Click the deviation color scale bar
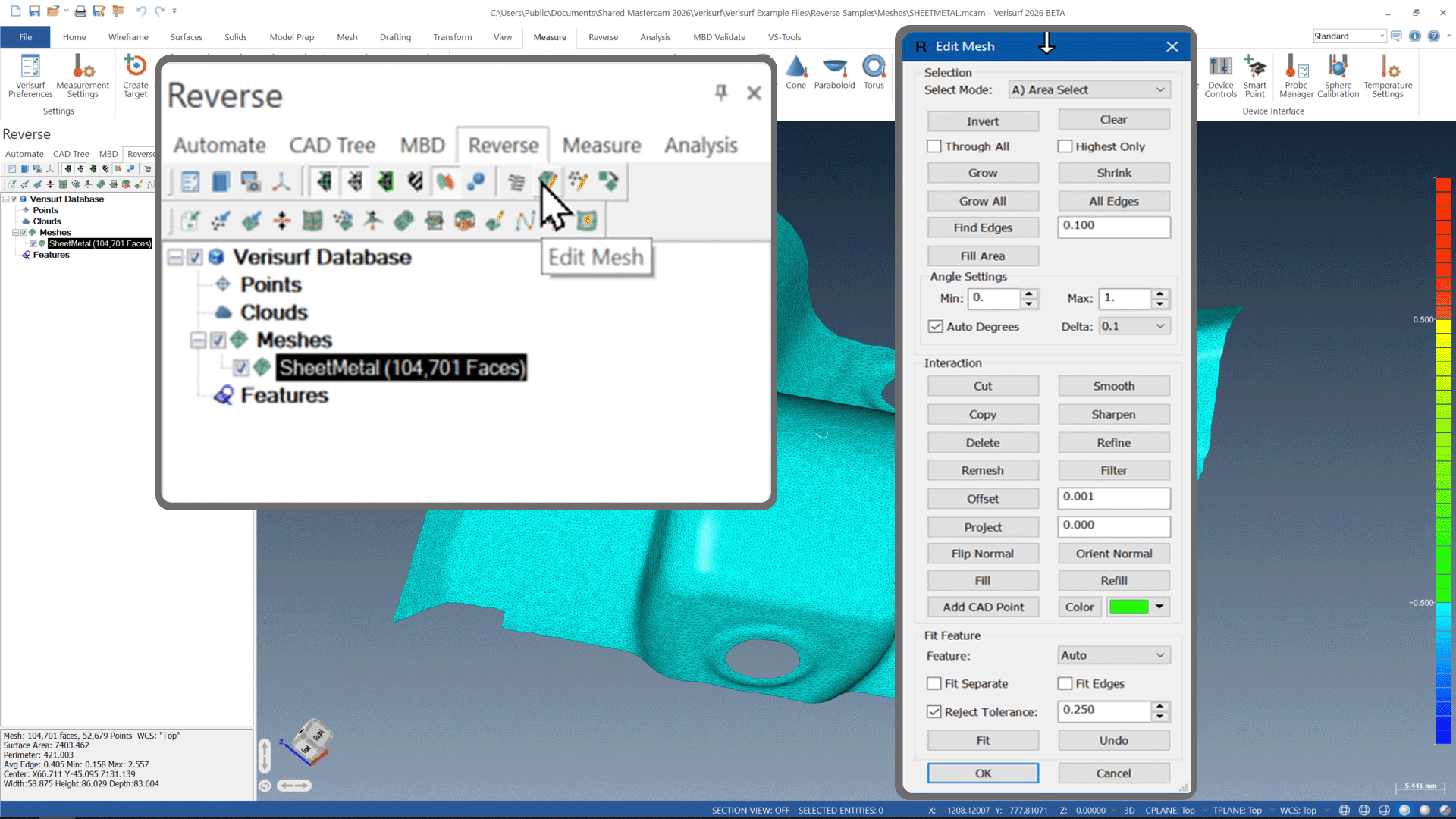This screenshot has height=819, width=1456. pyautogui.click(x=1443, y=461)
